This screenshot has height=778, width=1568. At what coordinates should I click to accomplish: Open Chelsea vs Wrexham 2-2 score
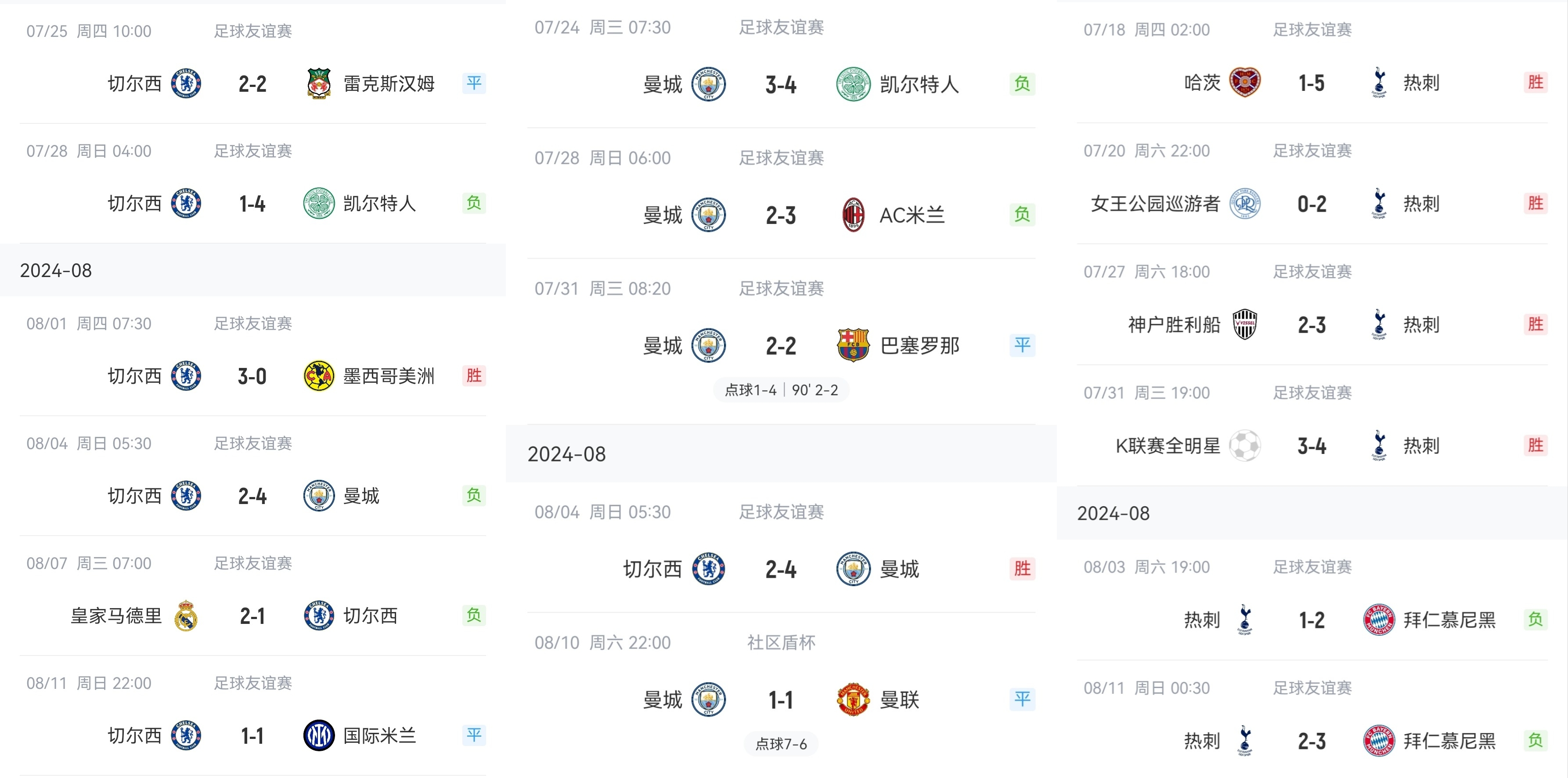click(252, 84)
